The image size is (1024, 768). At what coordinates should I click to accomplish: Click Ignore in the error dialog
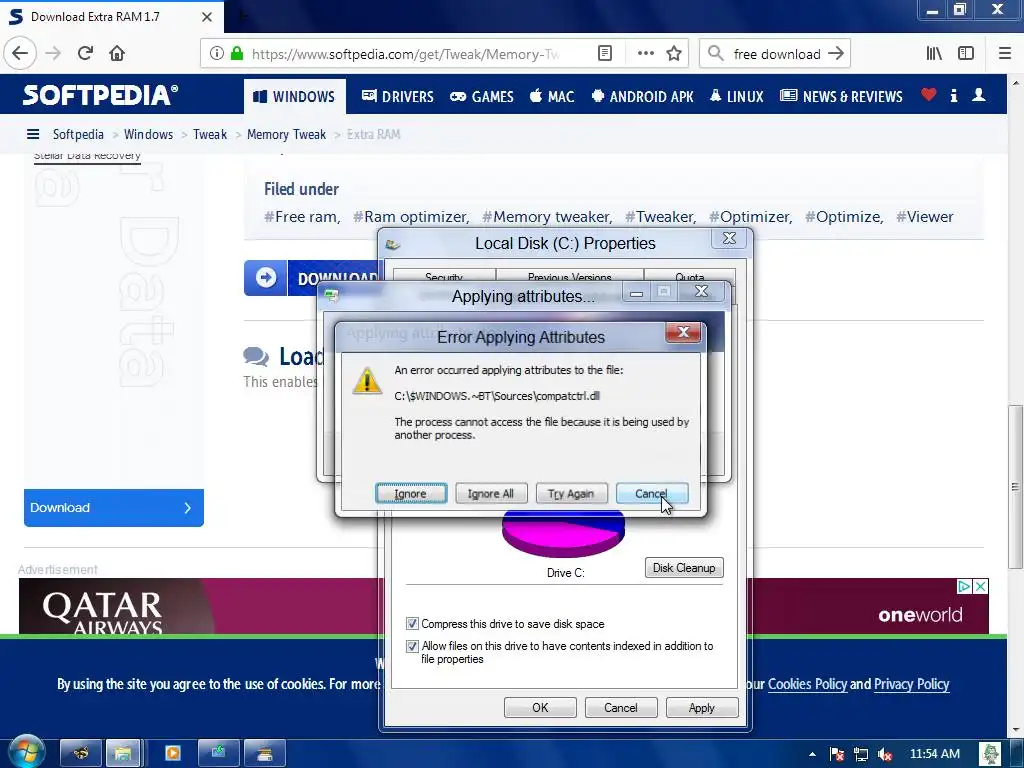(411, 494)
